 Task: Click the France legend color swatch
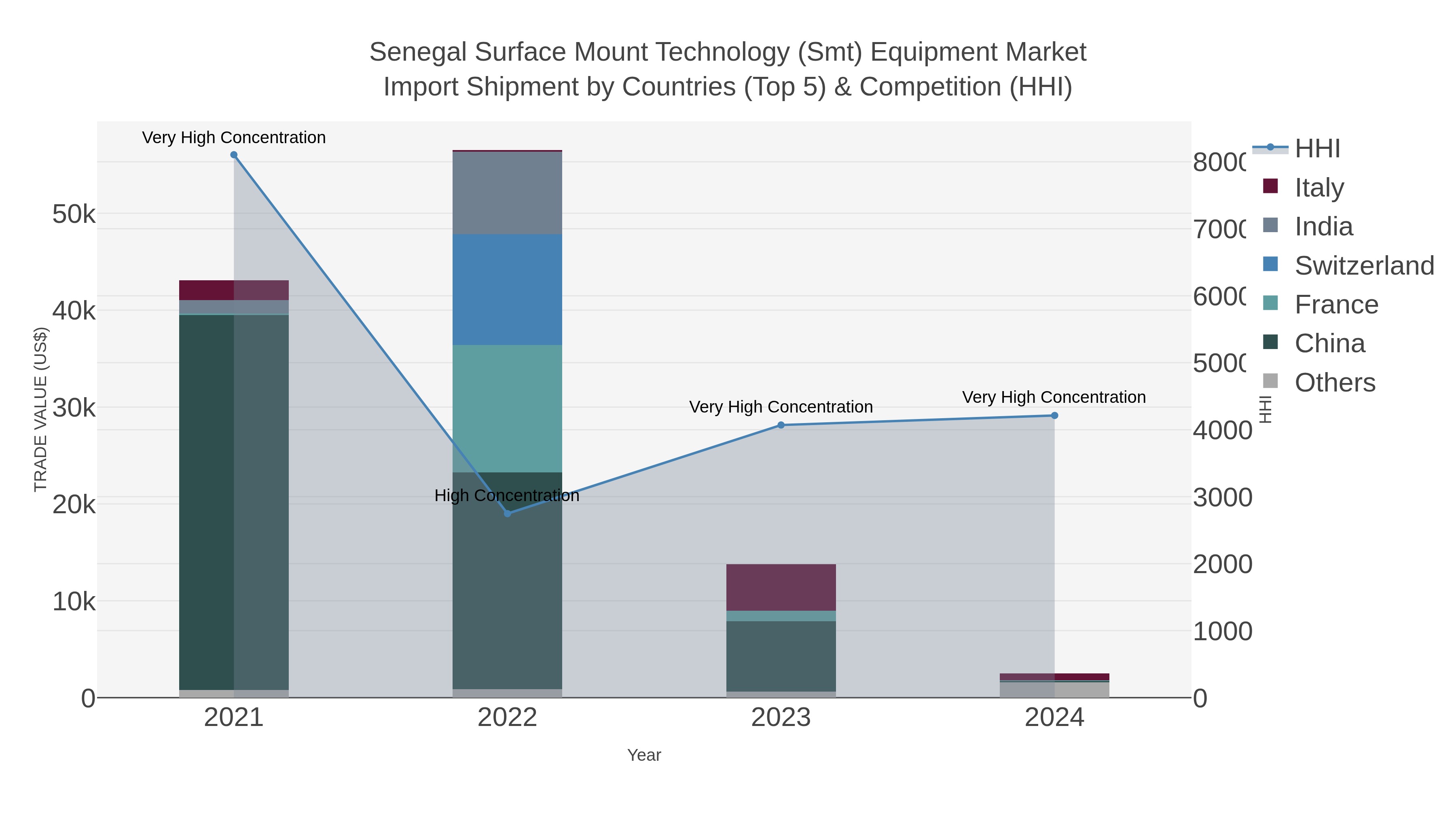pyautogui.click(x=1270, y=303)
